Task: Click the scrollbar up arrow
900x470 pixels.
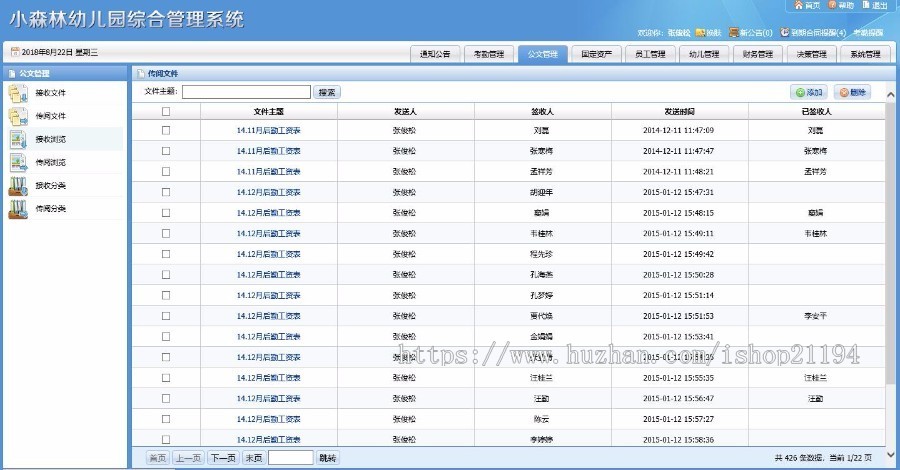Action: point(891,94)
